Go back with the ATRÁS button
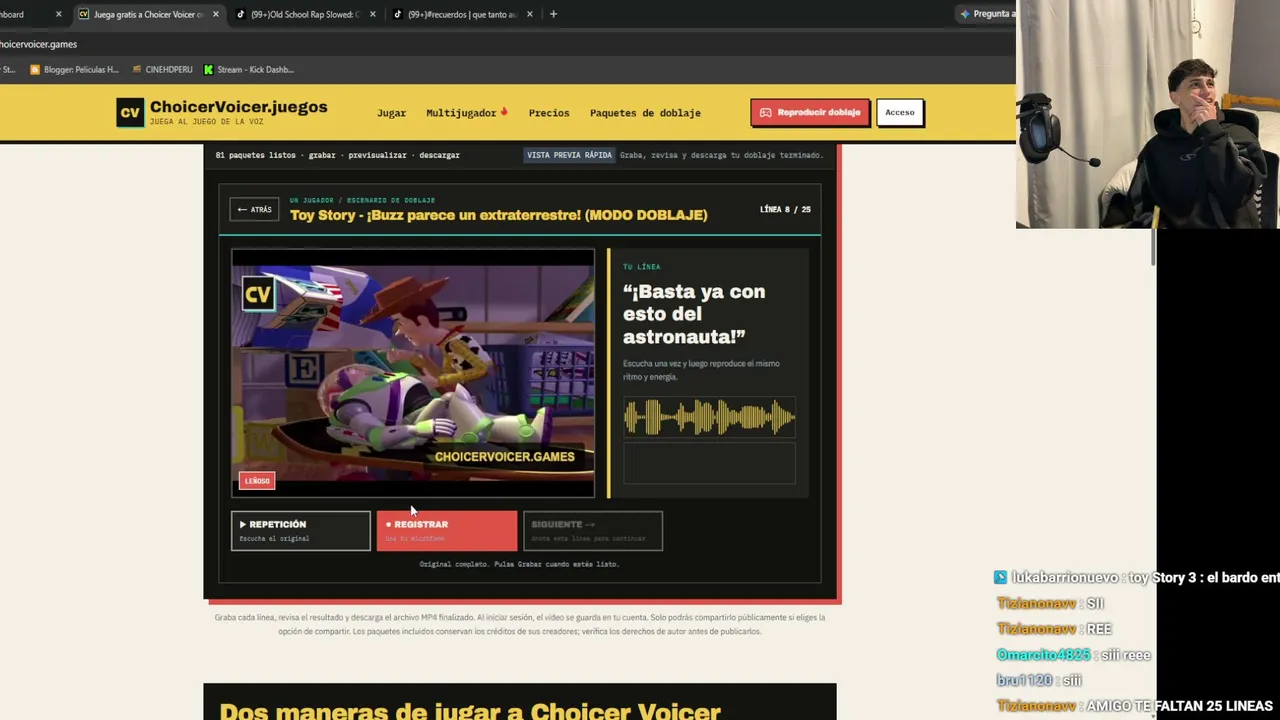The width and height of the screenshot is (1280, 720). pyautogui.click(x=254, y=210)
